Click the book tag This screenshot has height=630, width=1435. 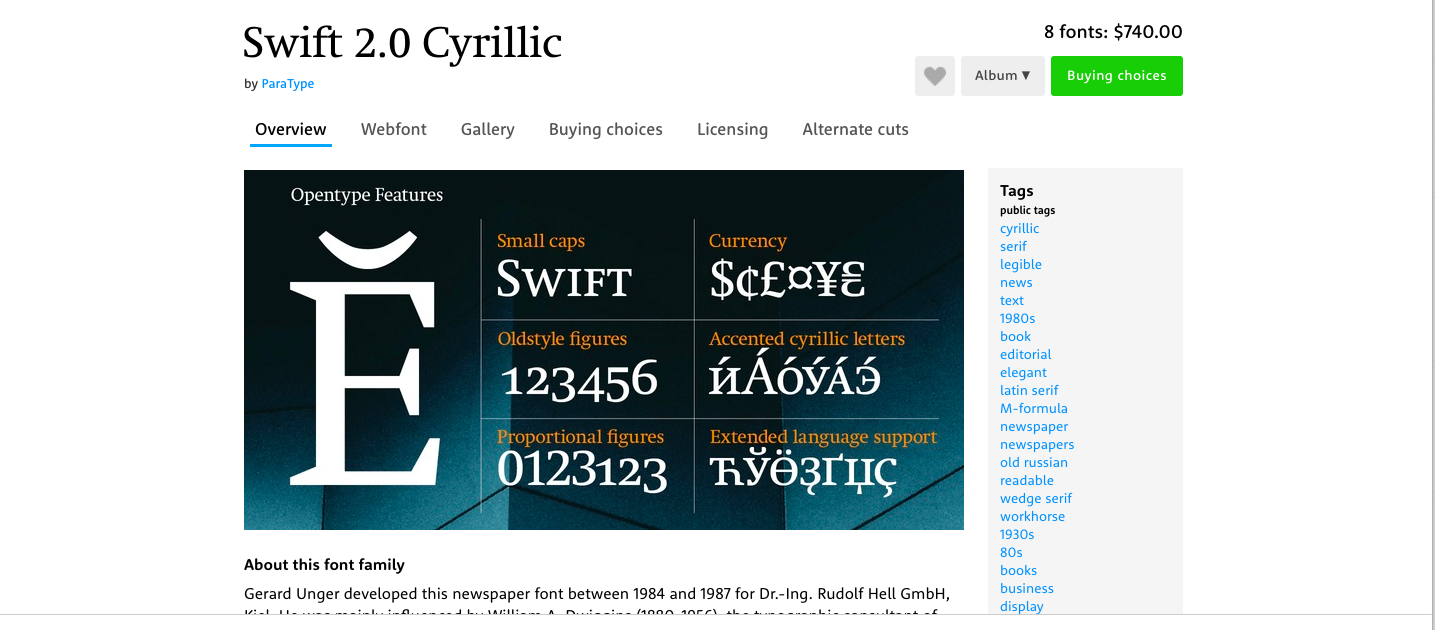(1016, 337)
